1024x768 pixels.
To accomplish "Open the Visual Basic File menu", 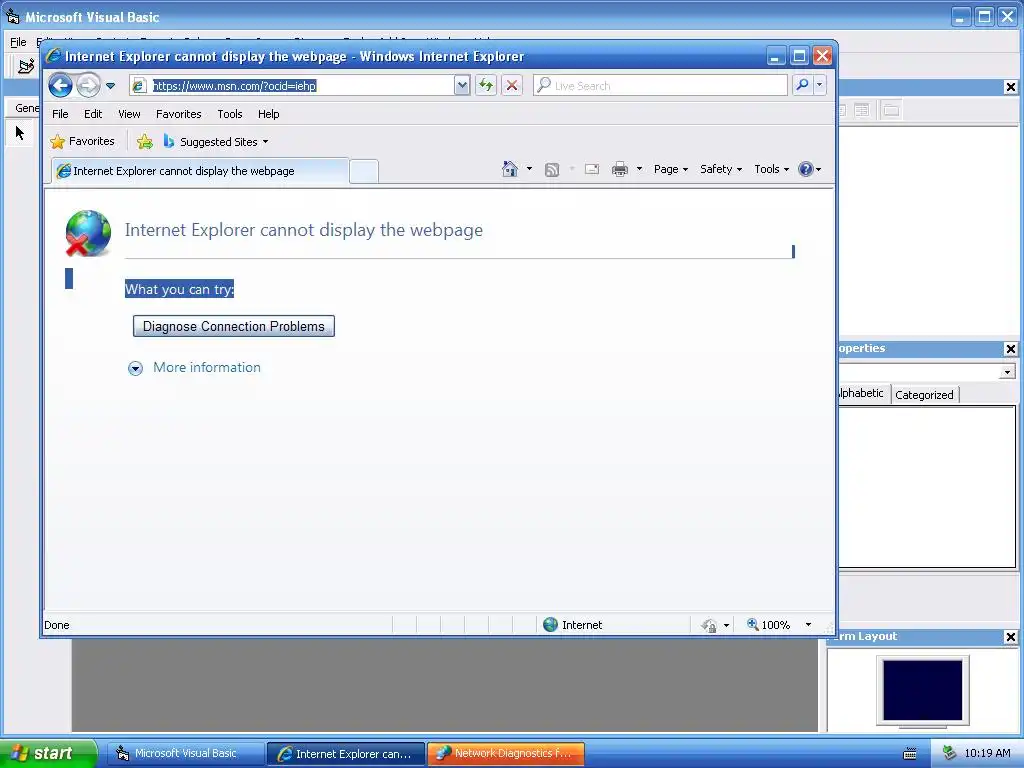I will point(18,42).
